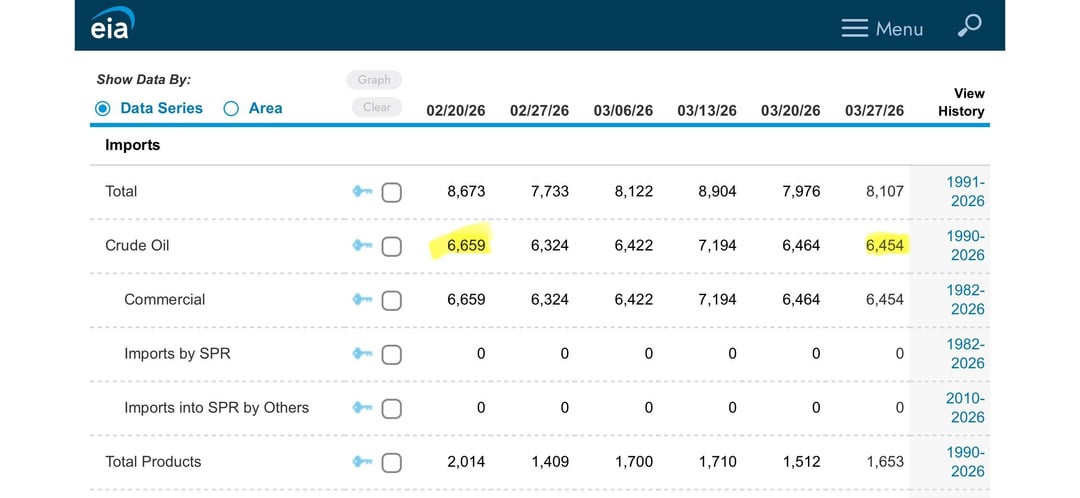Click the key icon in Commercial row
The image size is (1080, 498).
click(361, 300)
